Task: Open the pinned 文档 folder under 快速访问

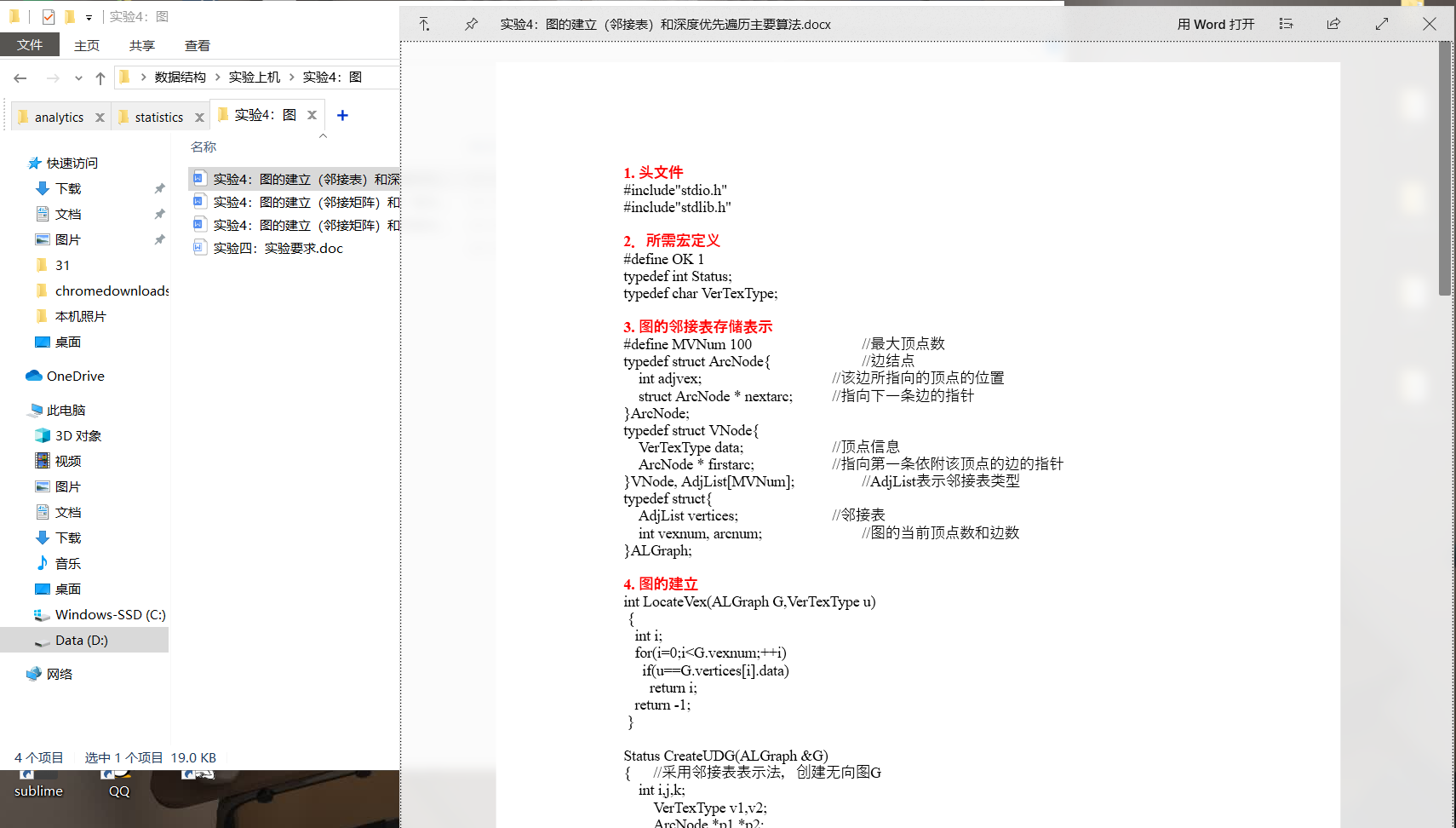Action: coord(68,214)
